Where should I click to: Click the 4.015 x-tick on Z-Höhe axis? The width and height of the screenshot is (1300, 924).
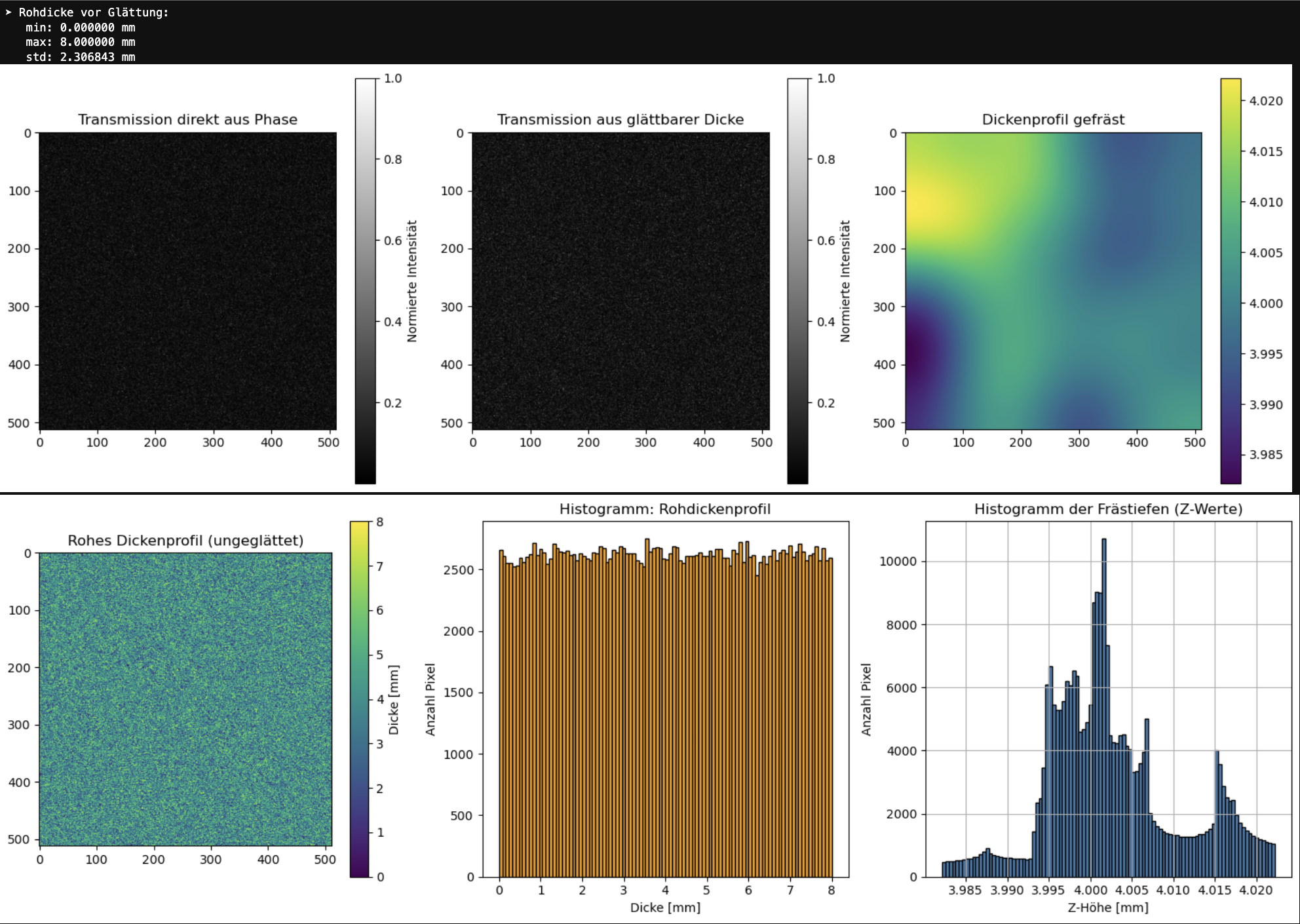[1215, 890]
